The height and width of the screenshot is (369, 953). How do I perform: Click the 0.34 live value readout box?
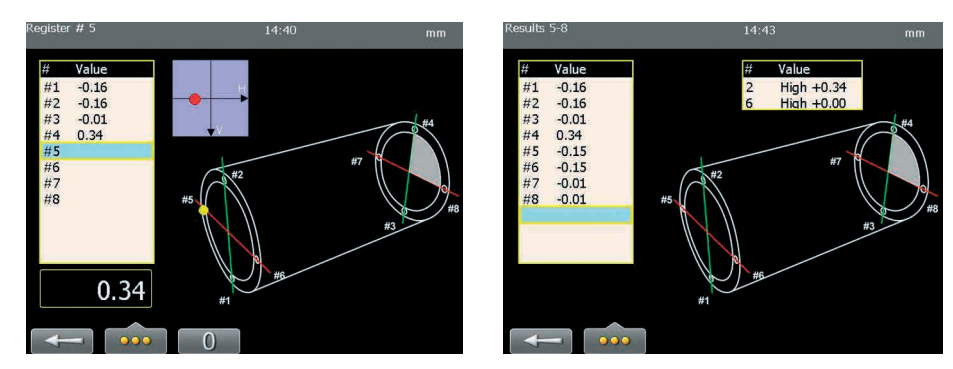coord(96,289)
